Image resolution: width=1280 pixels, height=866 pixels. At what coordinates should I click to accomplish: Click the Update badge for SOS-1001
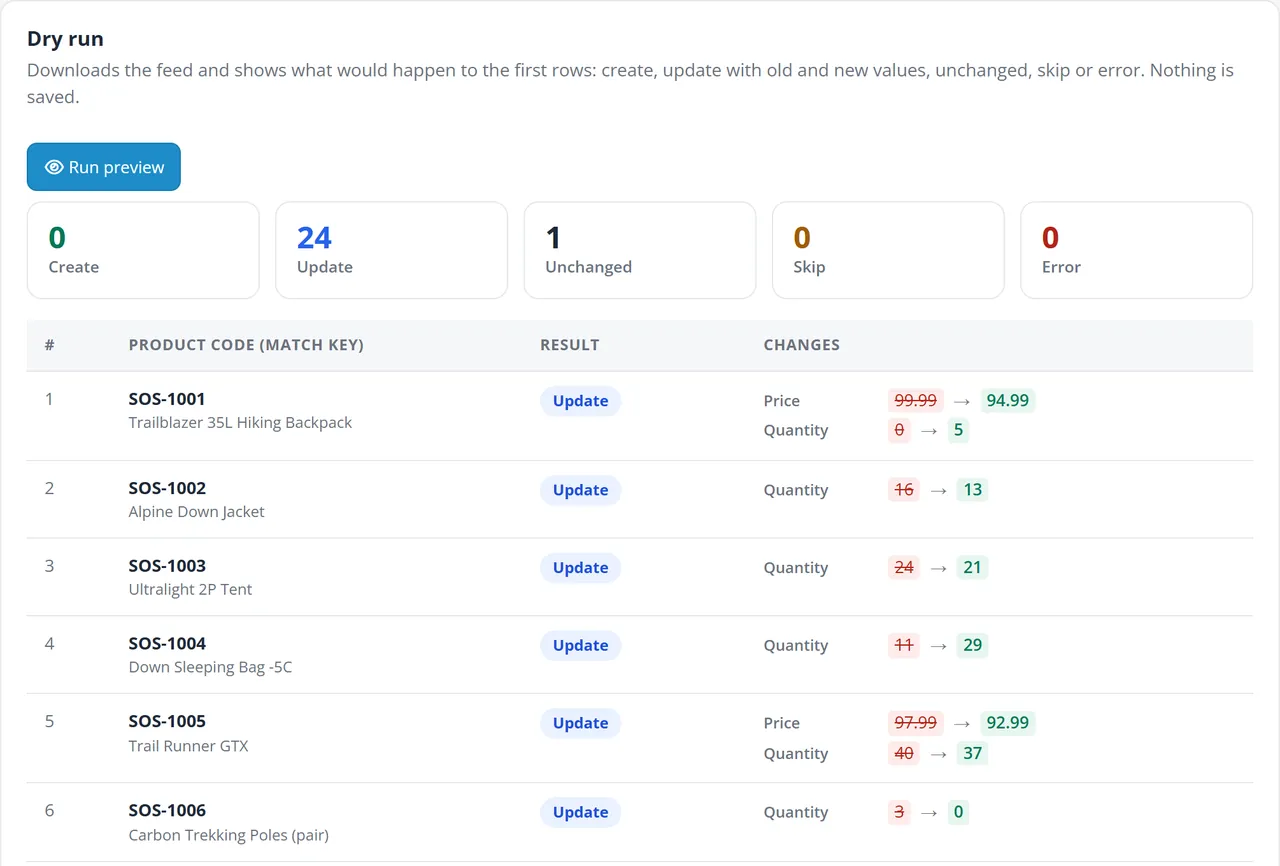(x=581, y=401)
